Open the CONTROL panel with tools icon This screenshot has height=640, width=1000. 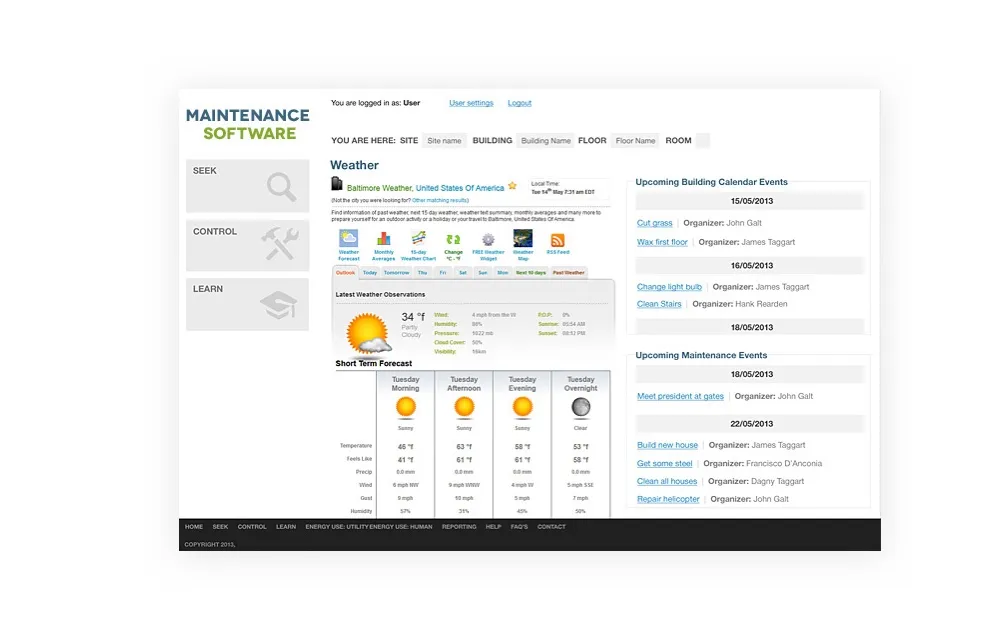click(x=247, y=245)
